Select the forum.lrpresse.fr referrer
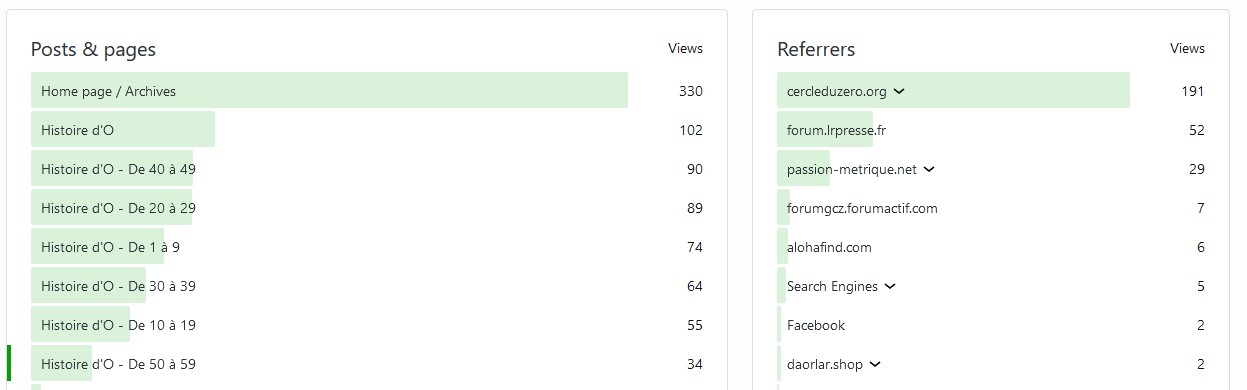The height and width of the screenshot is (390, 1247). 836,130
